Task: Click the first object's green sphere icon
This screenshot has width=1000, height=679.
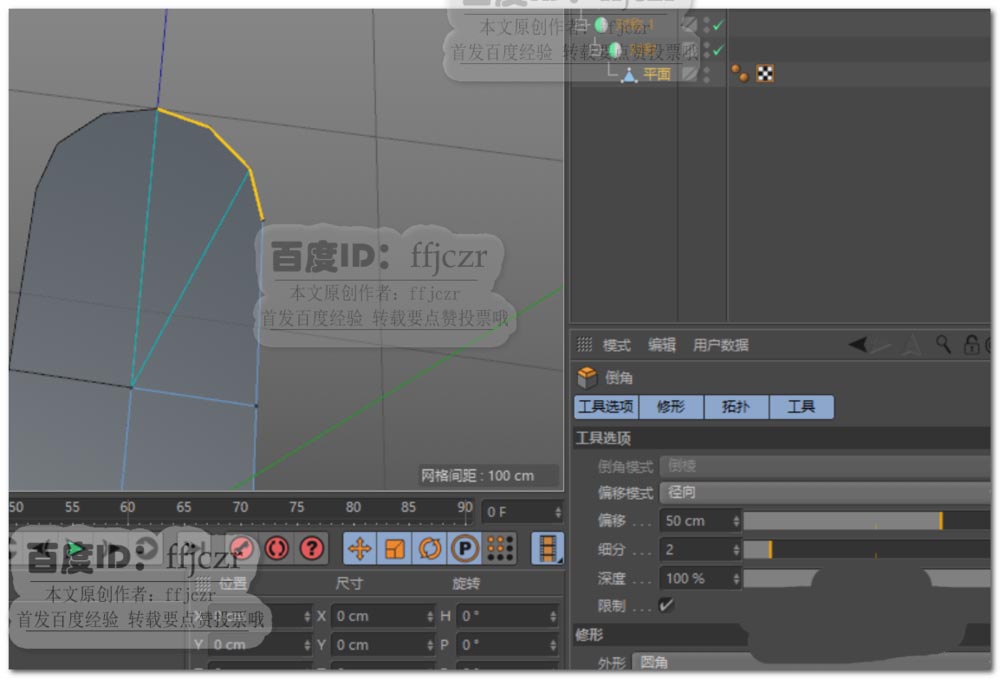Action: (601, 25)
